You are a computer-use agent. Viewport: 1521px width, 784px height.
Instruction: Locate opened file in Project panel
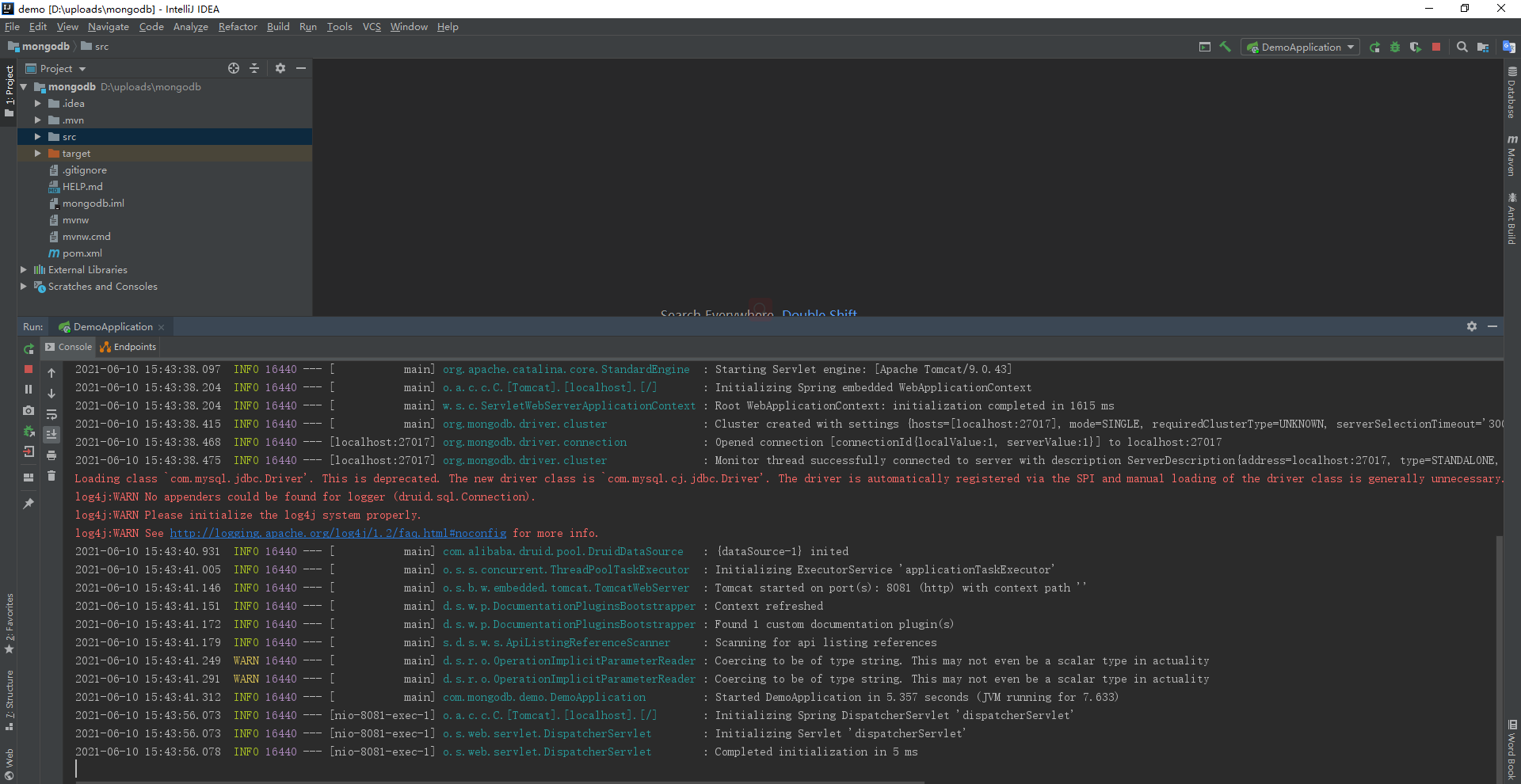(x=234, y=68)
